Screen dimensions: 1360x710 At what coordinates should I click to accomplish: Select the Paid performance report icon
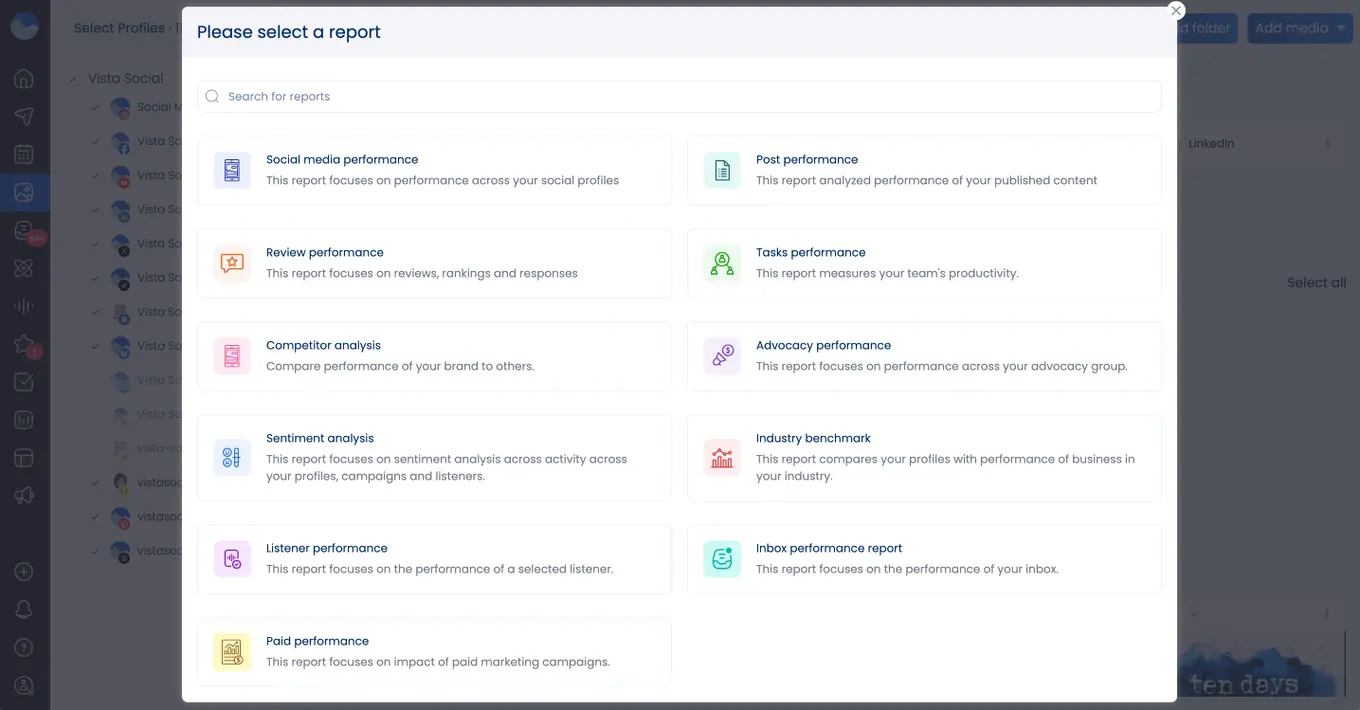point(232,651)
